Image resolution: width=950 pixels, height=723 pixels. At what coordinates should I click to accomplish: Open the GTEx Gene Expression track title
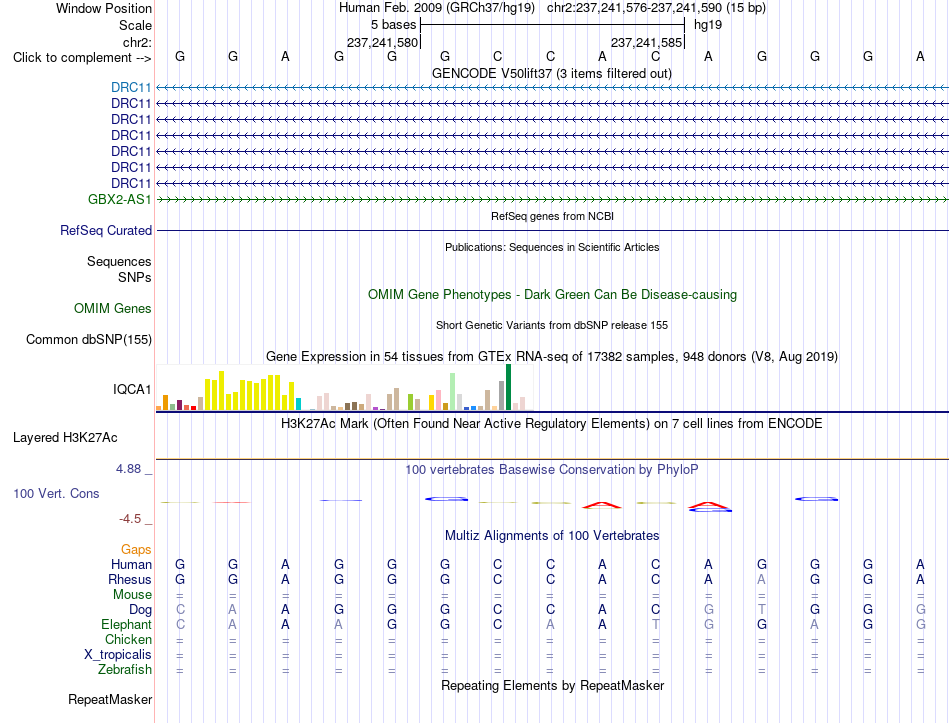[552, 356]
